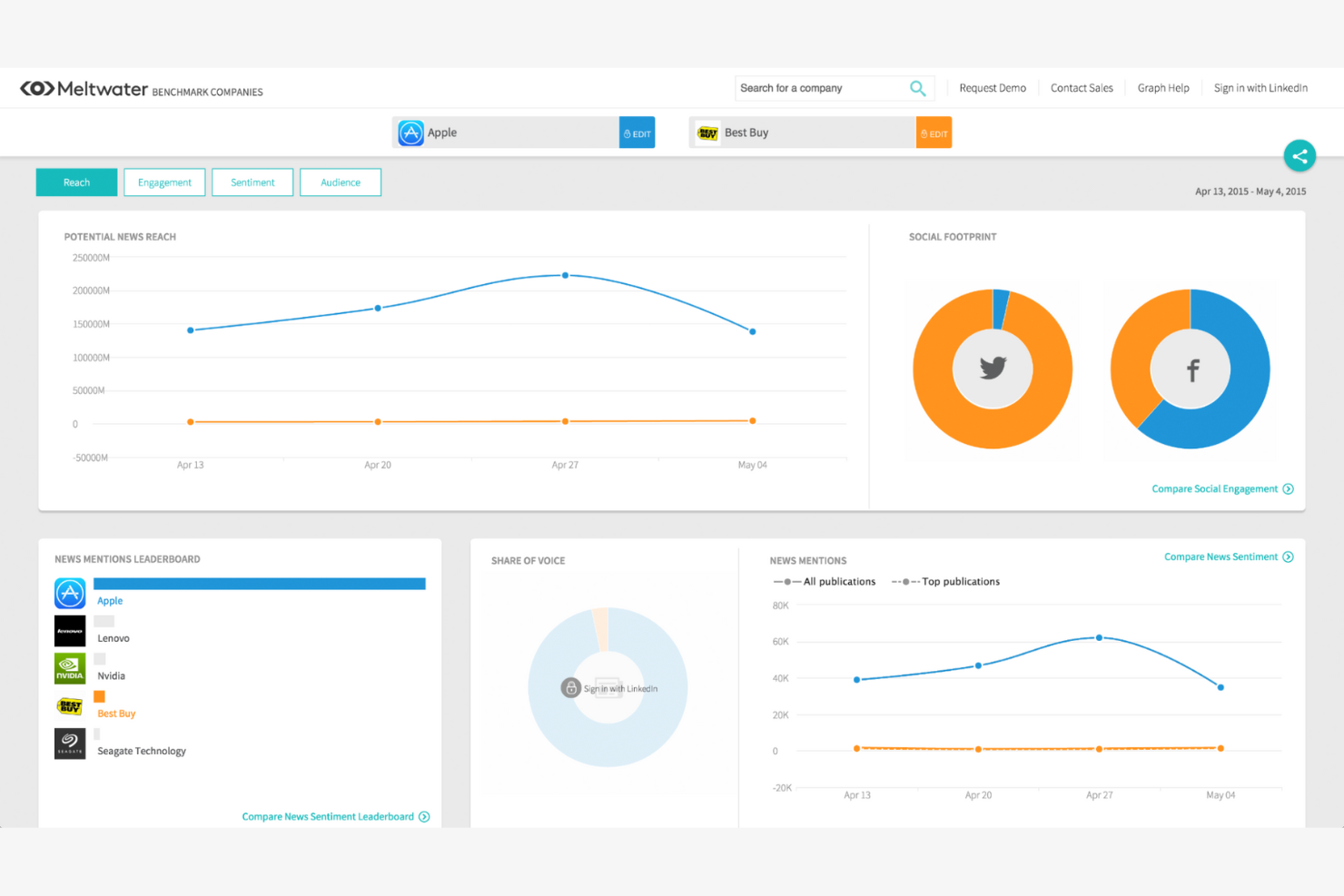The width and height of the screenshot is (1344, 896).
Task: Click arrow icon beside Compare Social Engagement
Action: click(x=1288, y=488)
